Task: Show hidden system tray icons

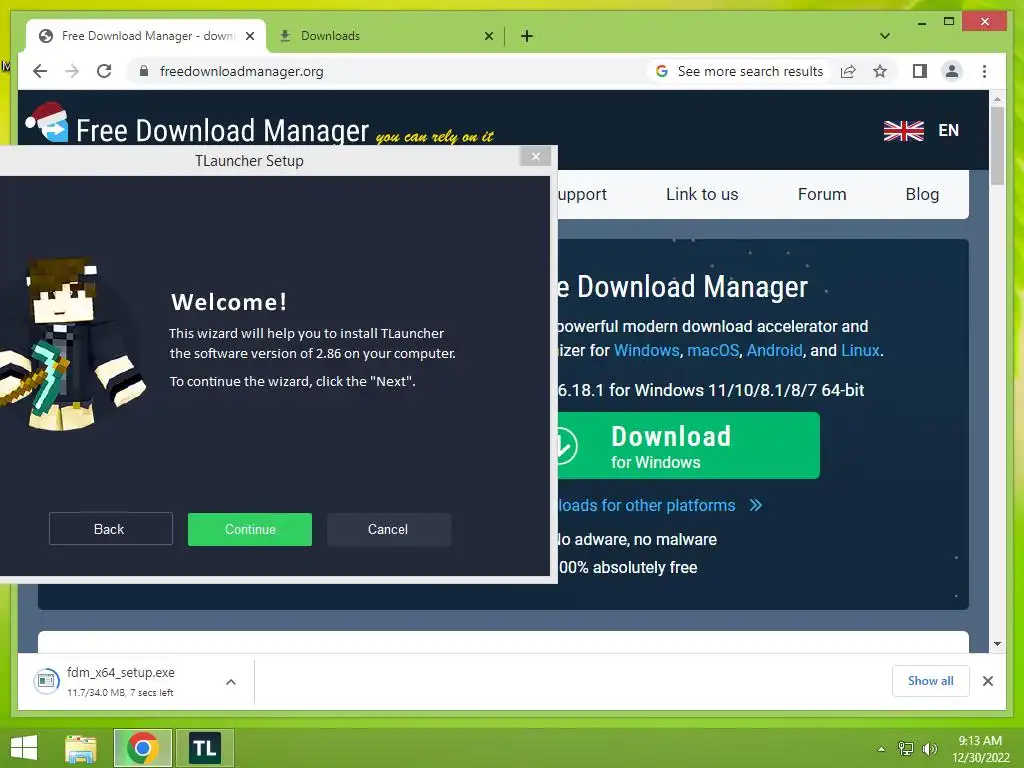Action: coord(881,748)
